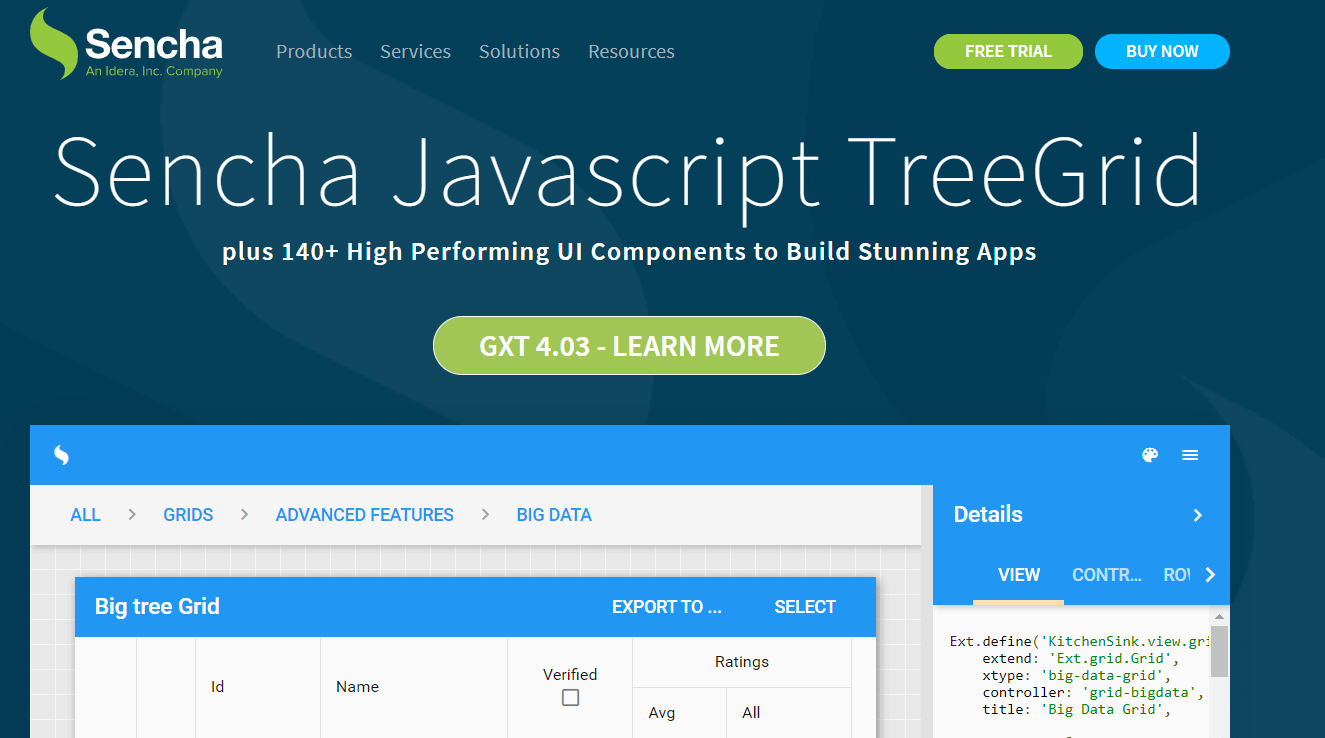Open the theme palette icon
This screenshot has width=1325, height=738.
[1150, 455]
